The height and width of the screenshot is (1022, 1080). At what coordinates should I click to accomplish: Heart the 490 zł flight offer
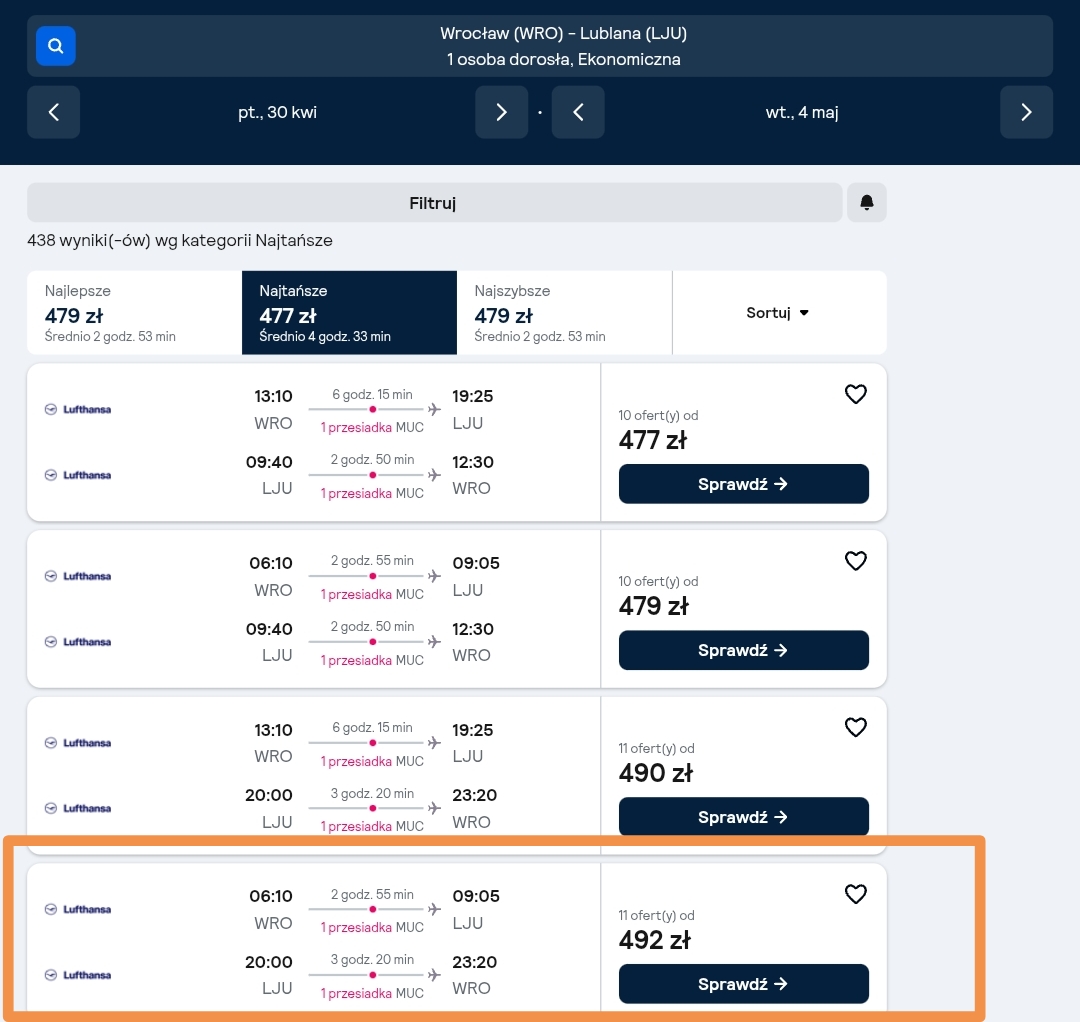coord(855,728)
